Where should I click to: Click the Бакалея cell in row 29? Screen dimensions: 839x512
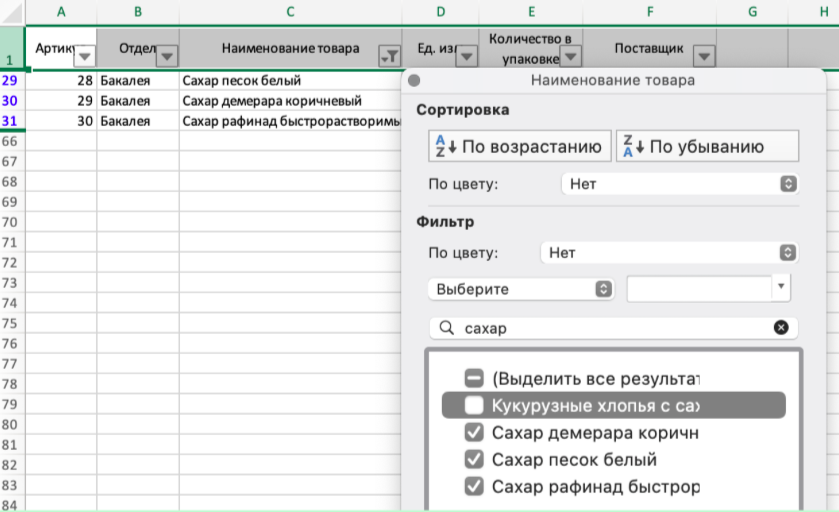click(138, 80)
